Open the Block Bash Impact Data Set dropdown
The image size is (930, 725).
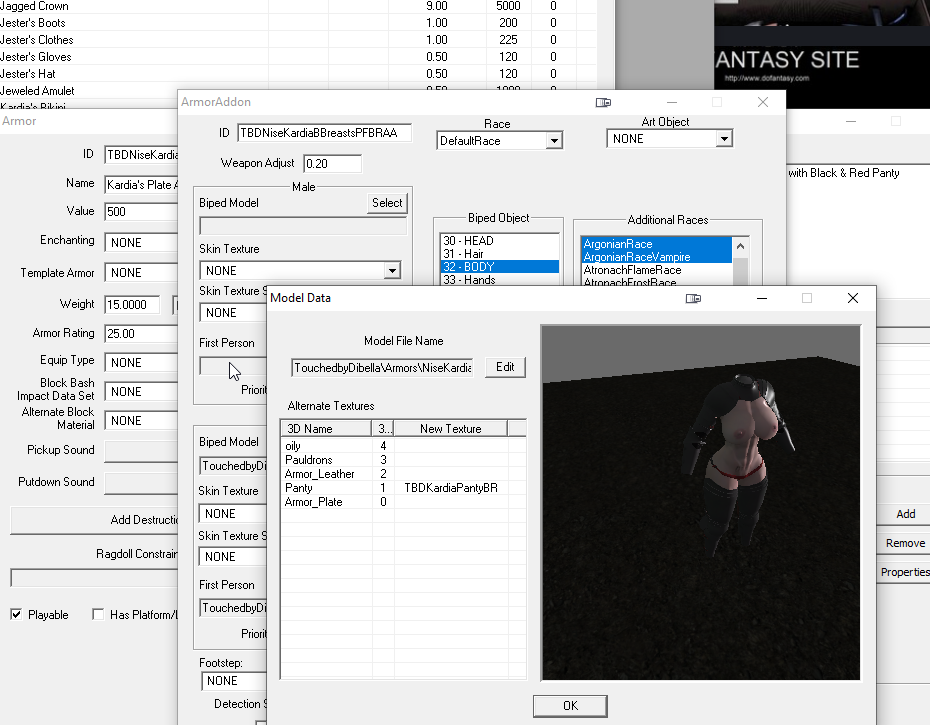coord(141,392)
